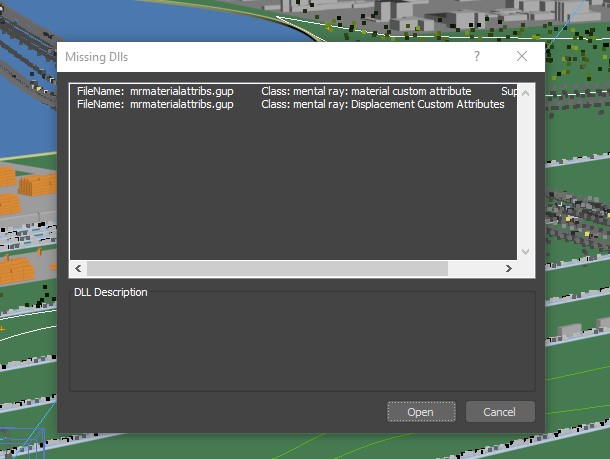Click the vertical scrollbar up arrow
Image resolution: width=610 pixels, height=459 pixels.
(526, 93)
